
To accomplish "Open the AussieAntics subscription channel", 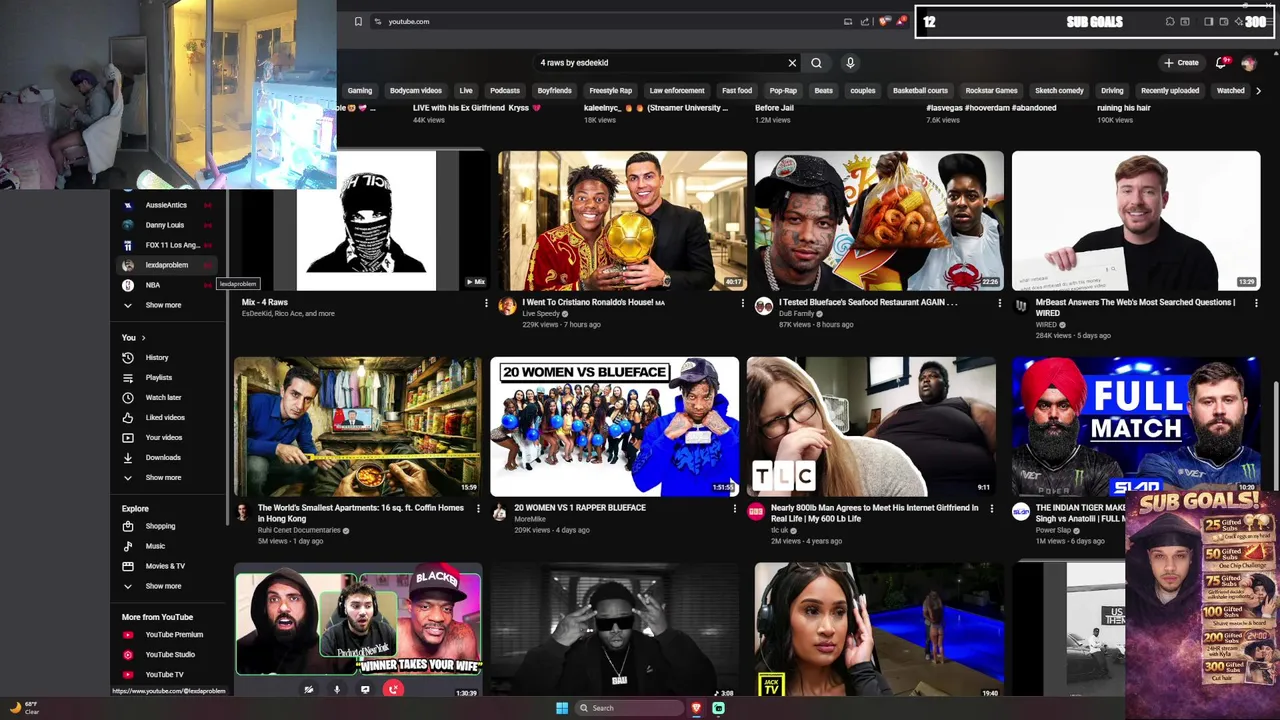I will click(x=168, y=205).
